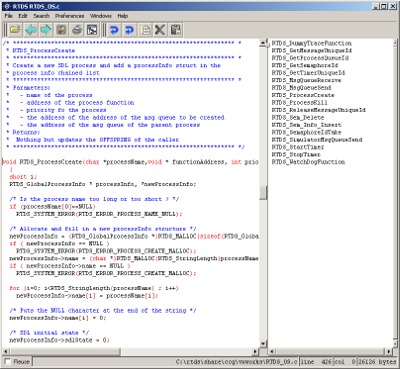Click the 'Allocate and fill in' comment line
The image size is (400, 369).
tap(103, 228)
